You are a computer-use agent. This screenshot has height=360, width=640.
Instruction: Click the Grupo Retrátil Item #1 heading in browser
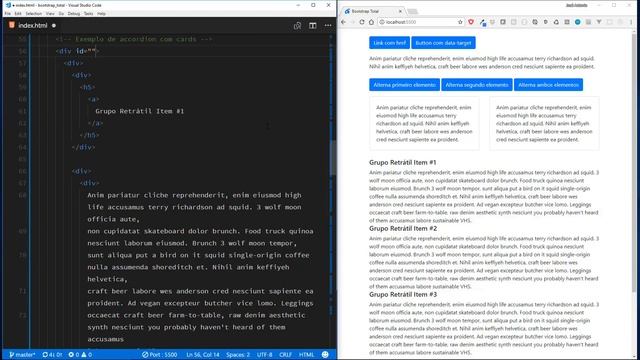click(402, 162)
